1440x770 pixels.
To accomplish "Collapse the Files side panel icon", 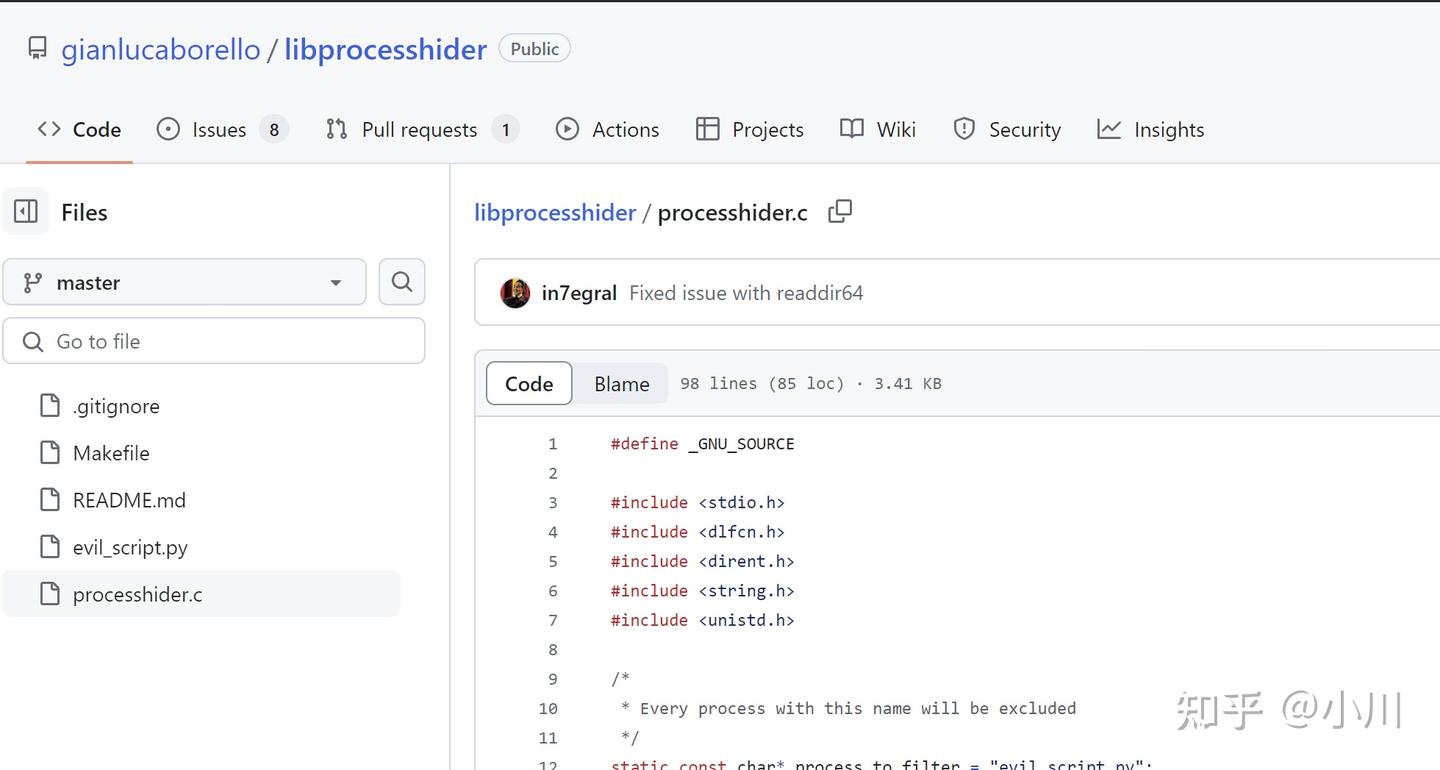I will (x=26, y=212).
